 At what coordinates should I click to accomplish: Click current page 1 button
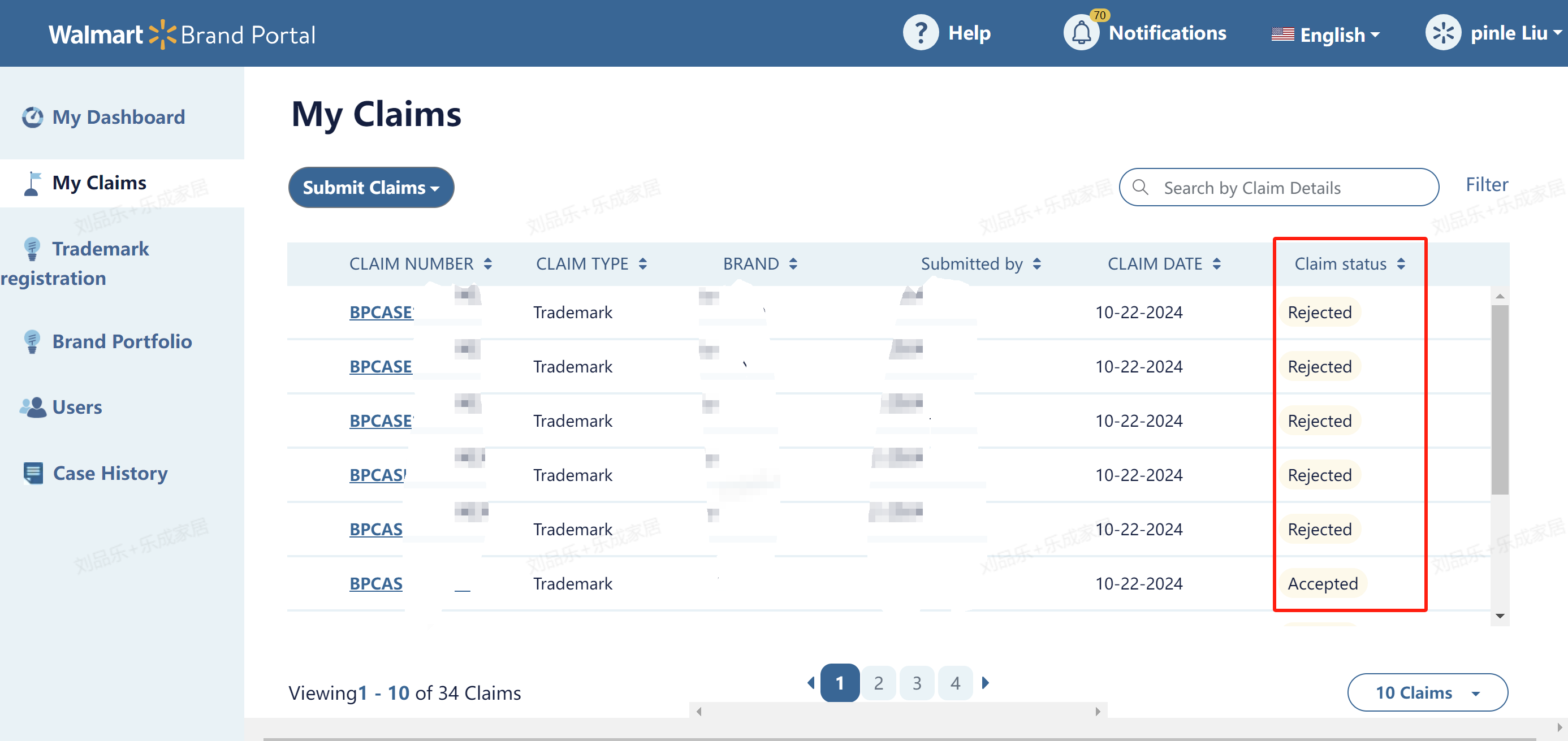pos(840,683)
